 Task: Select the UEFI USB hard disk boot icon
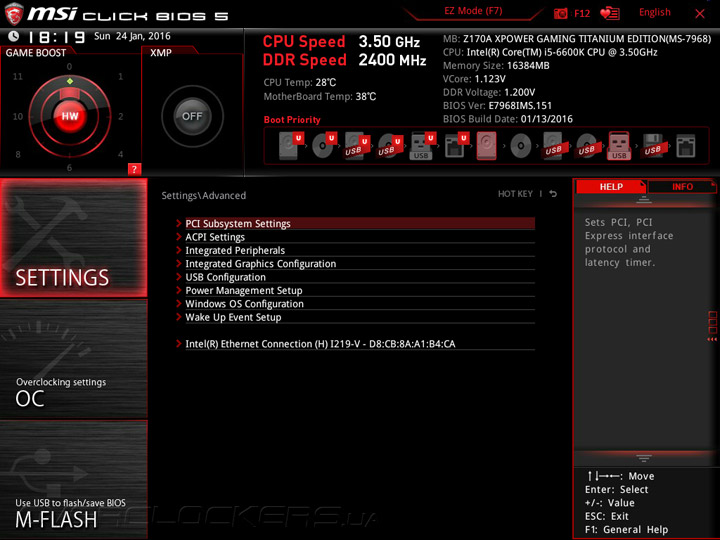(x=357, y=145)
